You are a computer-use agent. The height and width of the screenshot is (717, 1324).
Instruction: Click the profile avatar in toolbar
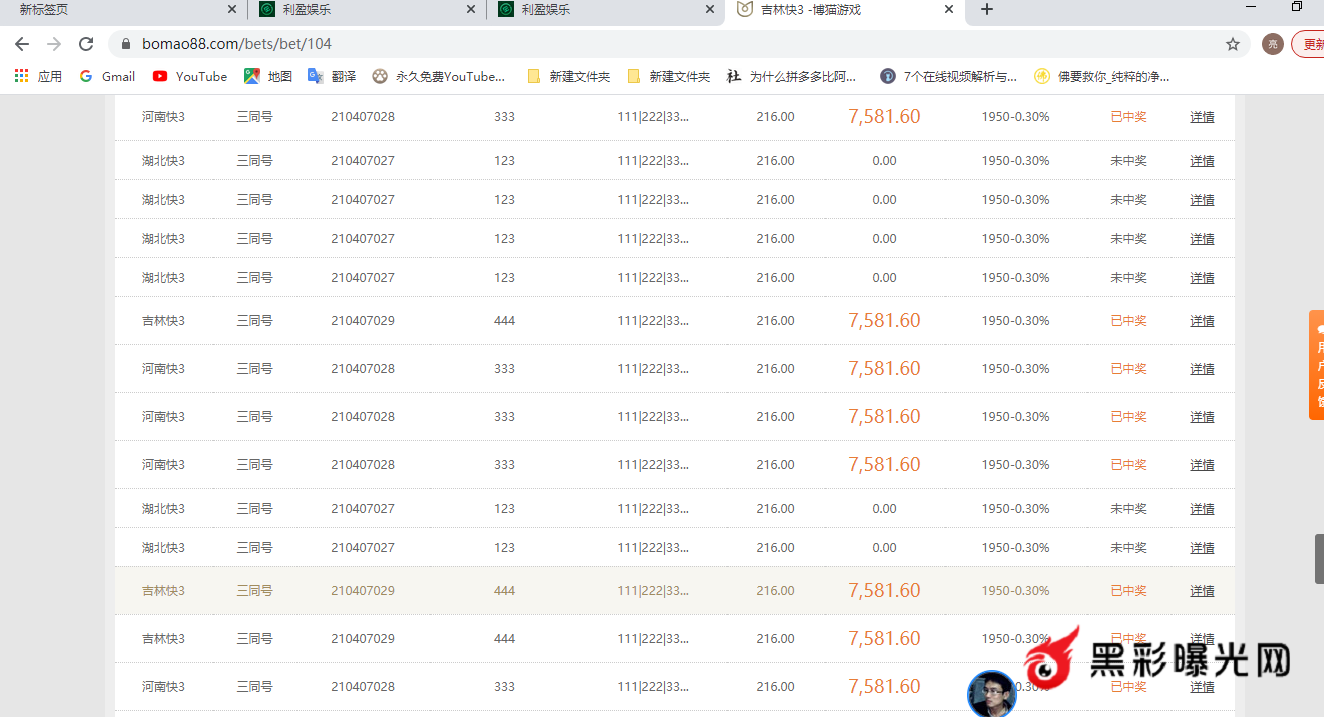click(1272, 44)
